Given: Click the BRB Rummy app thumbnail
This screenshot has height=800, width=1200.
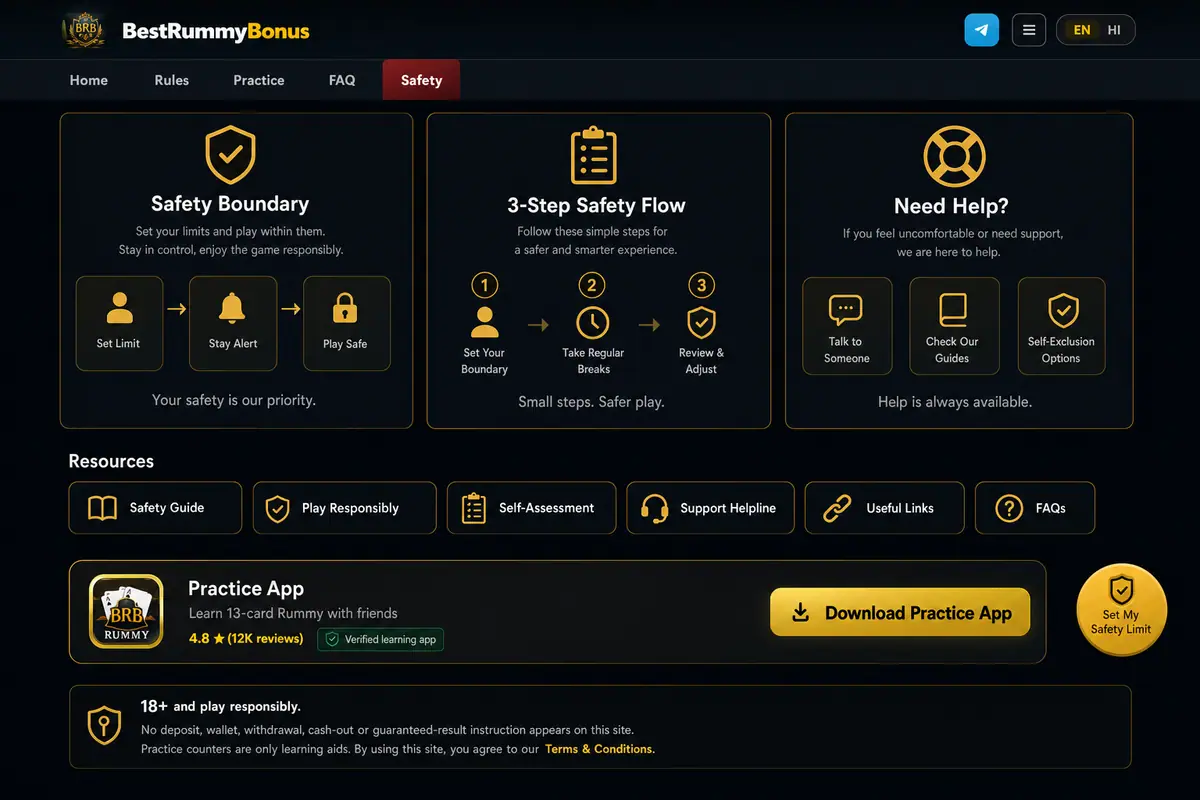Looking at the screenshot, I should point(126,611).
